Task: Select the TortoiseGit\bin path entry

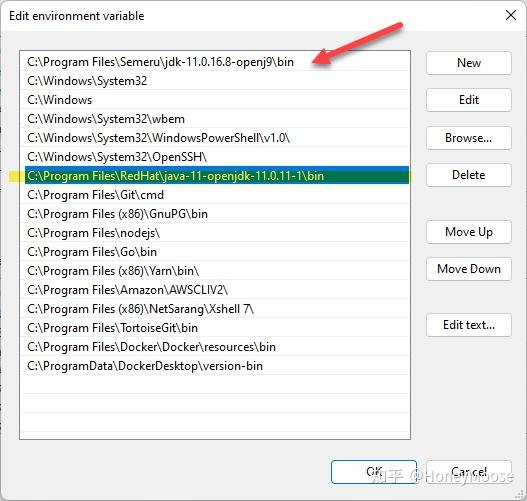Action: pyautogui.click(x=217, y=328)
